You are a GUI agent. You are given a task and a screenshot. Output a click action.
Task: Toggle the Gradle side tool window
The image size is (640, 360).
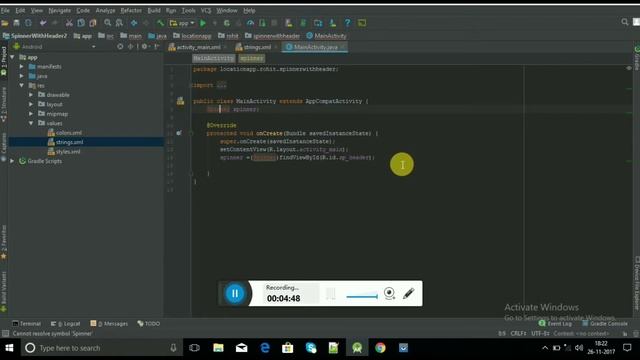636,58
